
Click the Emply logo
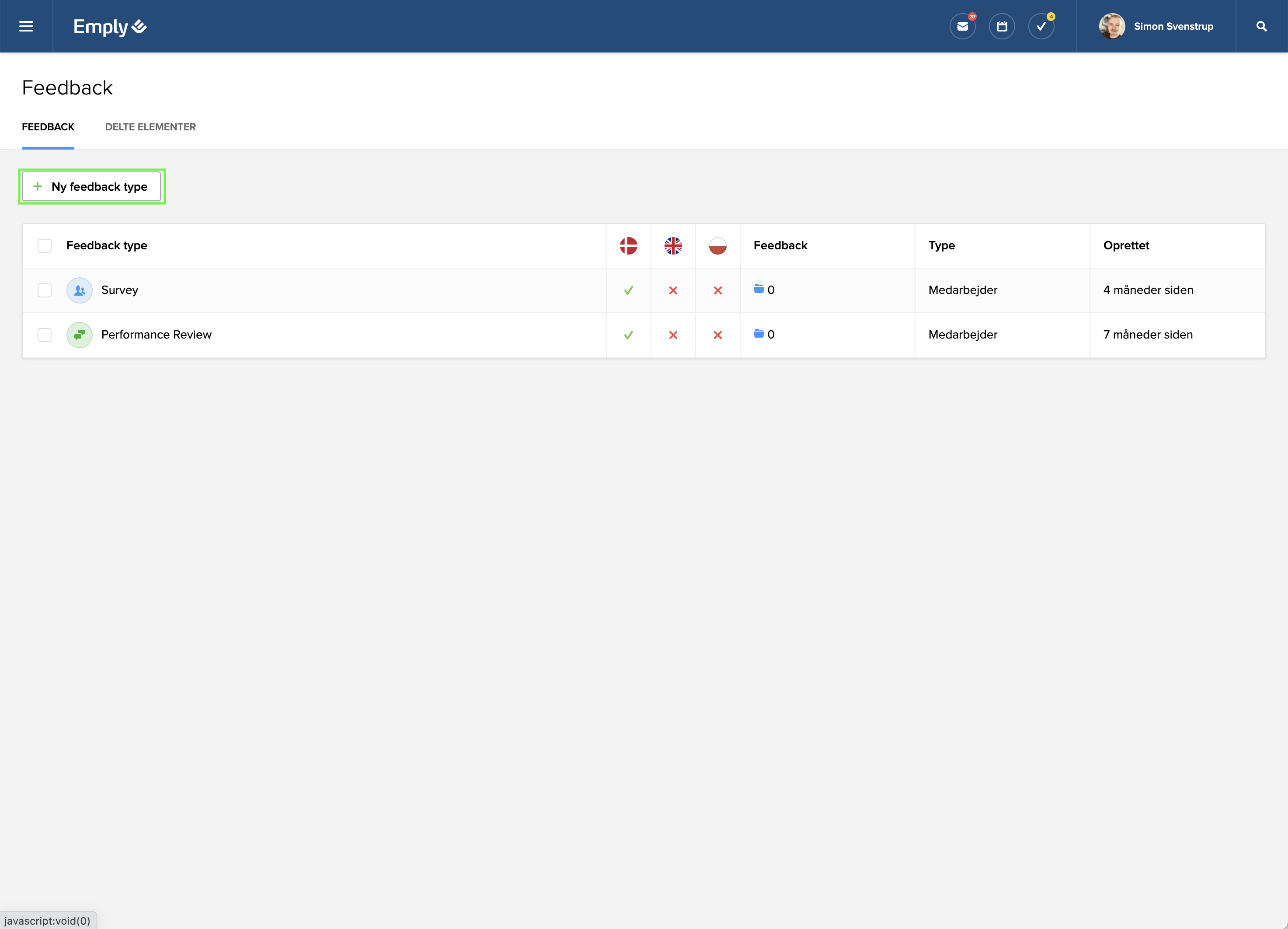pyautogui.click(x=110, y=27)
